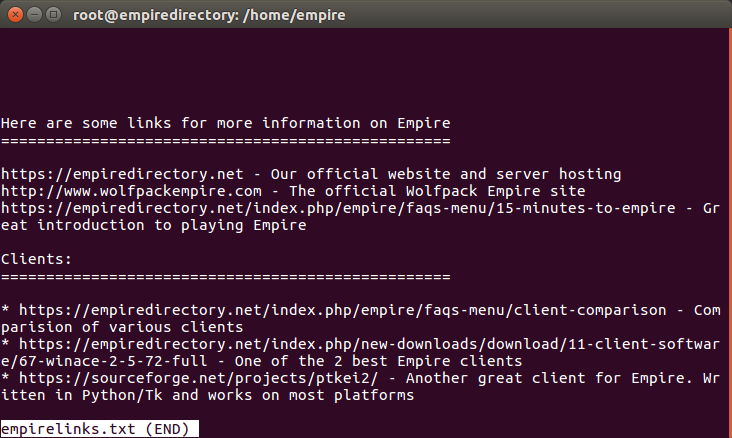The image size is (732, 438).
Task: Maximize the terminal window
Action: pos(54,15)
